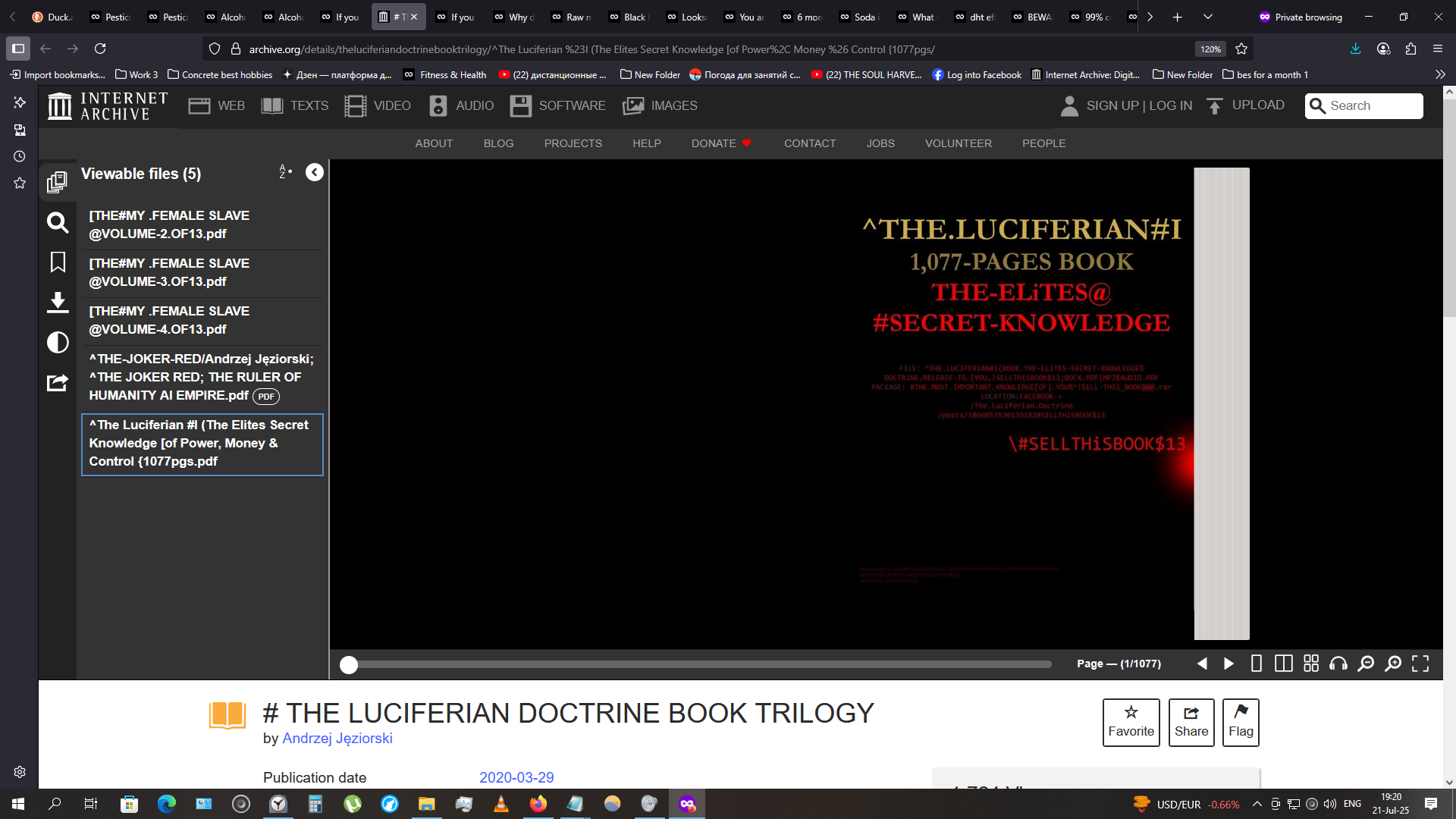This screenshot has width=1456, height=819.
Task: Collapse the Viewable files side panel
Action: click(315, 172)
